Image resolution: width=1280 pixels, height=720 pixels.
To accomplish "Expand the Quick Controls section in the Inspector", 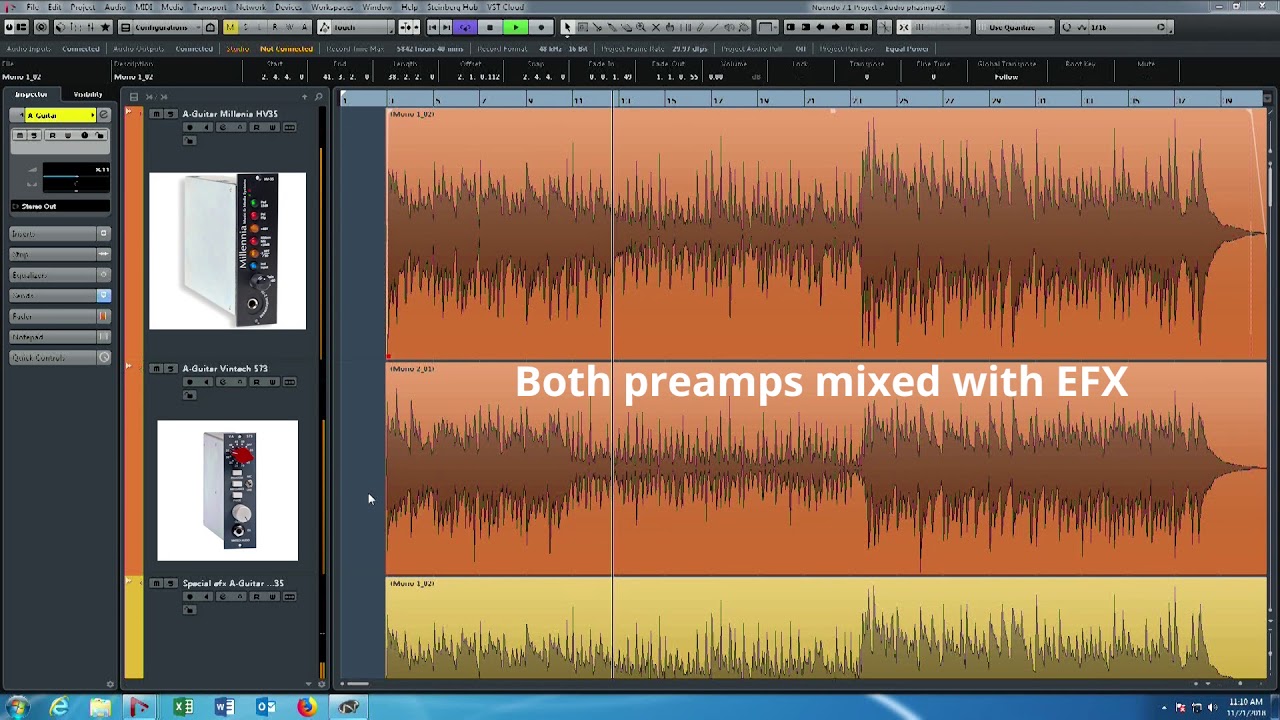I will point(60,358).
